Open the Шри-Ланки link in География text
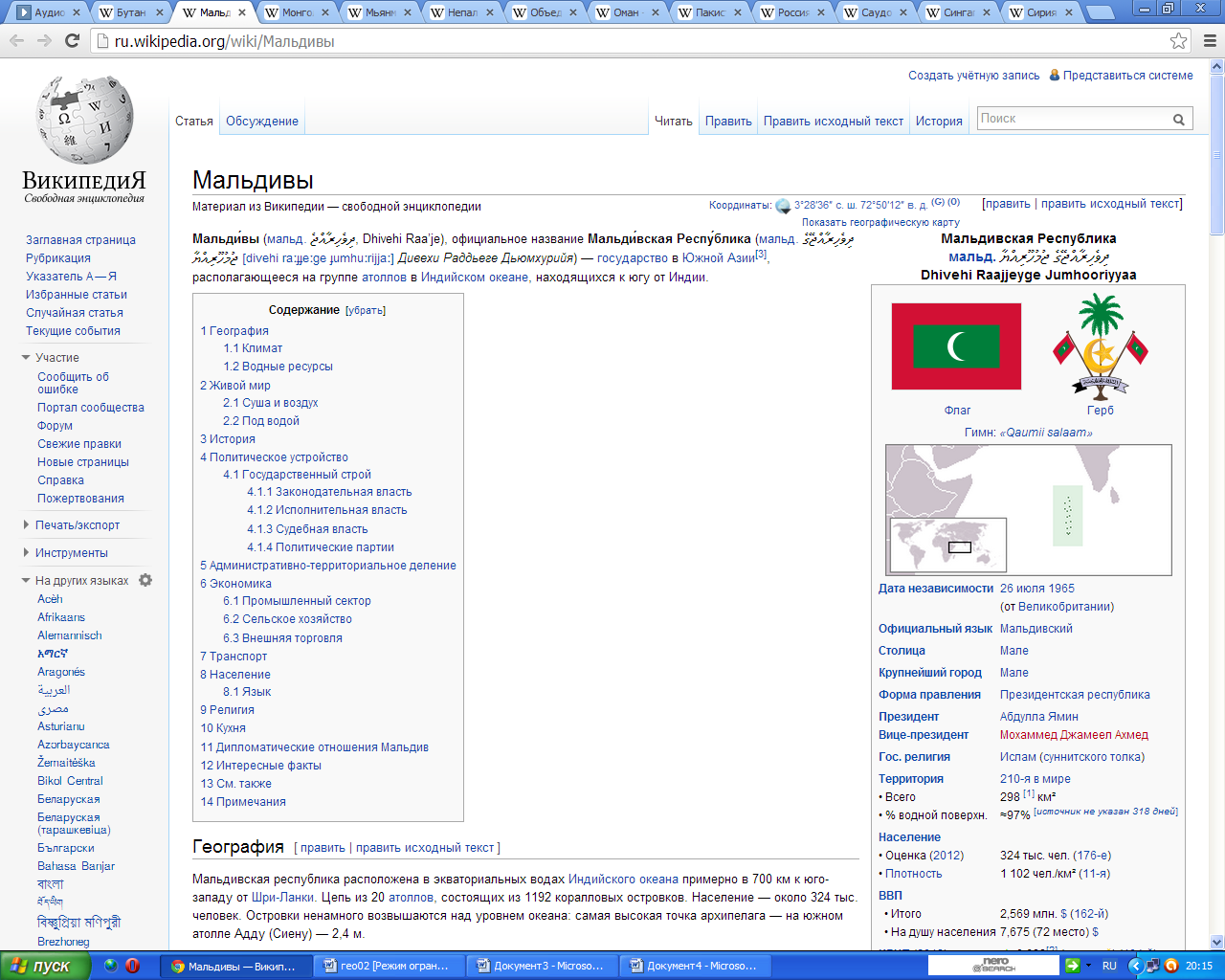This screenshot has height=980, width=1225. coord(283,897)
